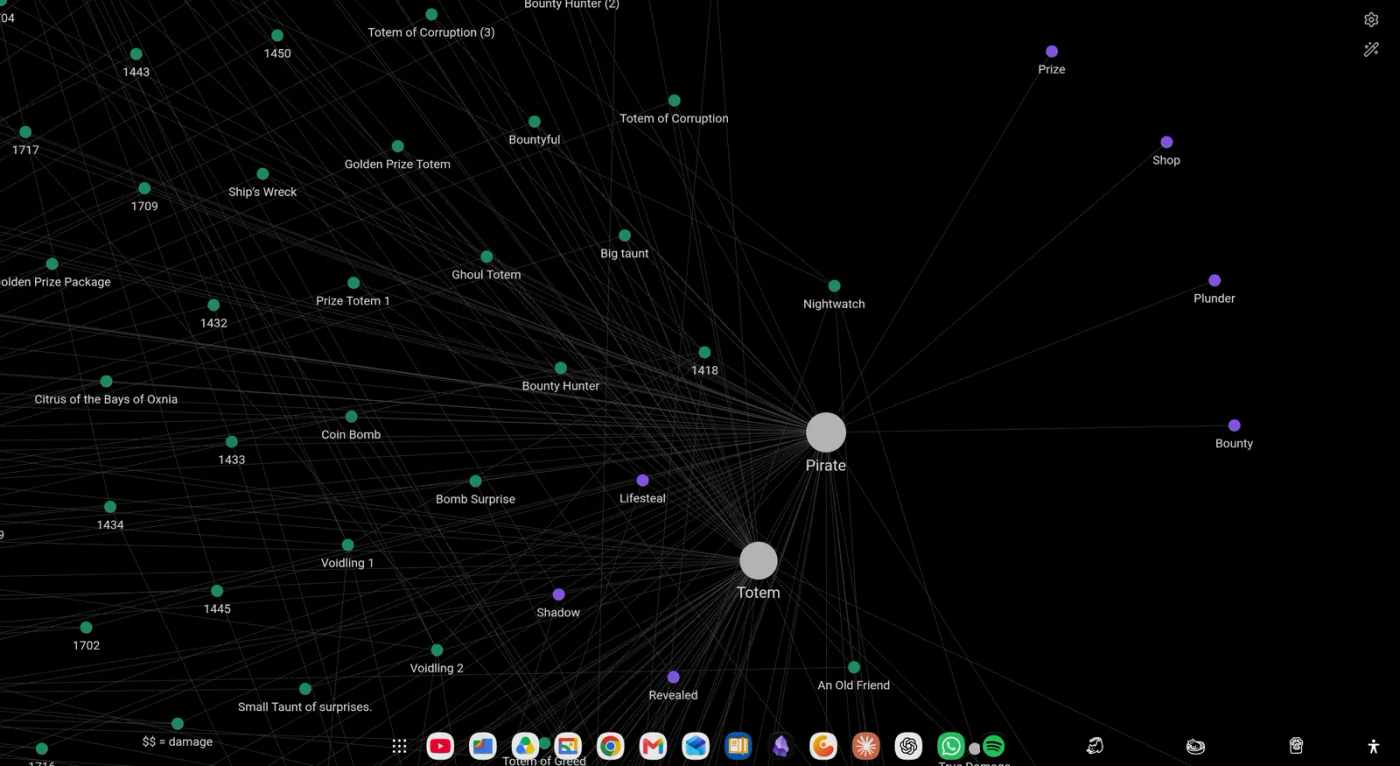Open the Bountyful node
The image size is (1400, 766).
[534, 121]
